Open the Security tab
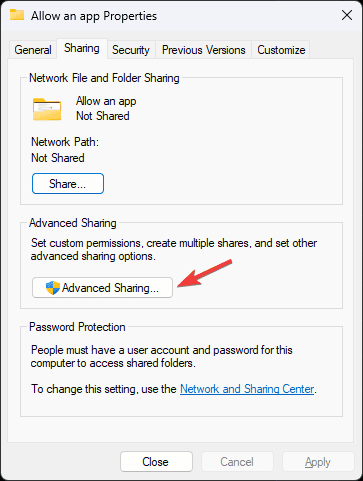363x481 pixels. 131,50
